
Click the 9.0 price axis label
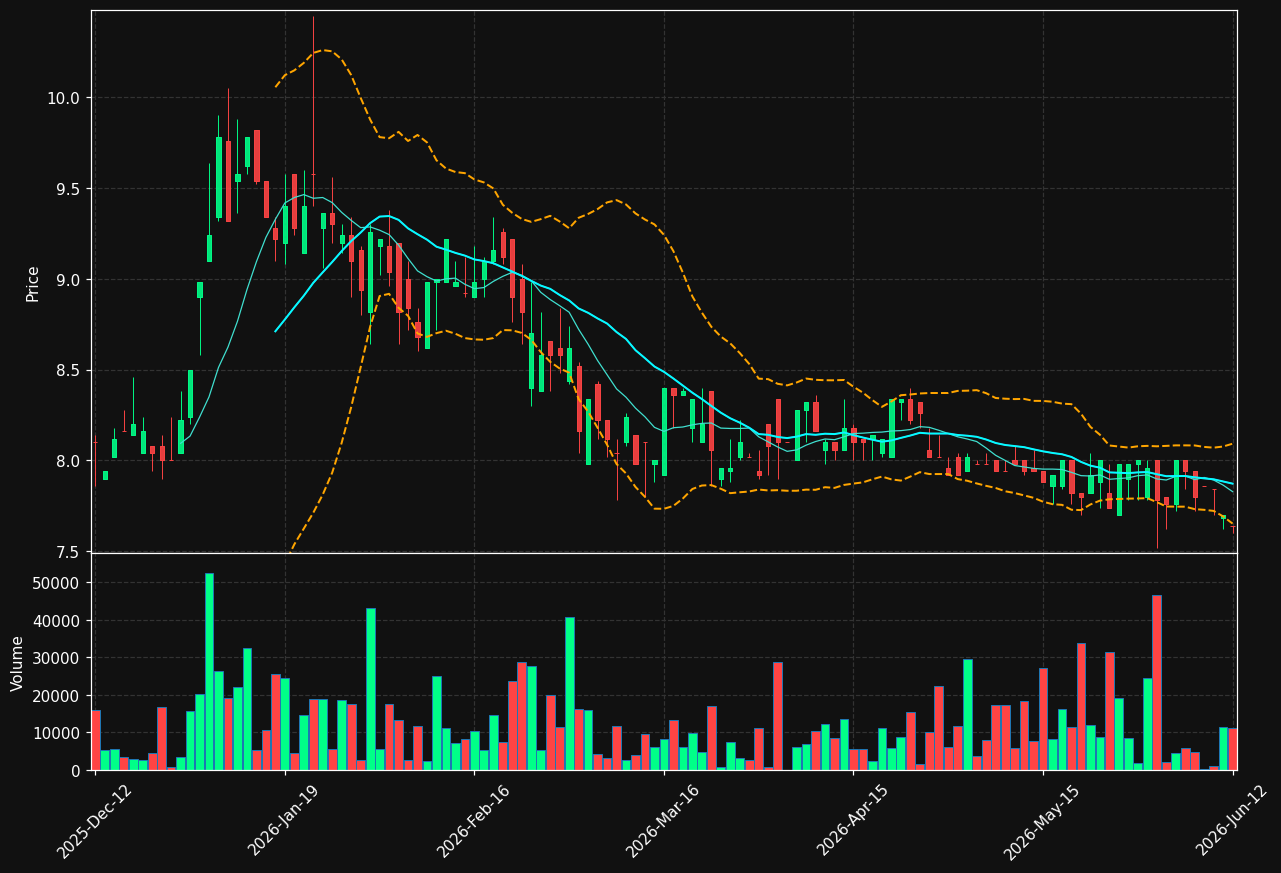69,280
